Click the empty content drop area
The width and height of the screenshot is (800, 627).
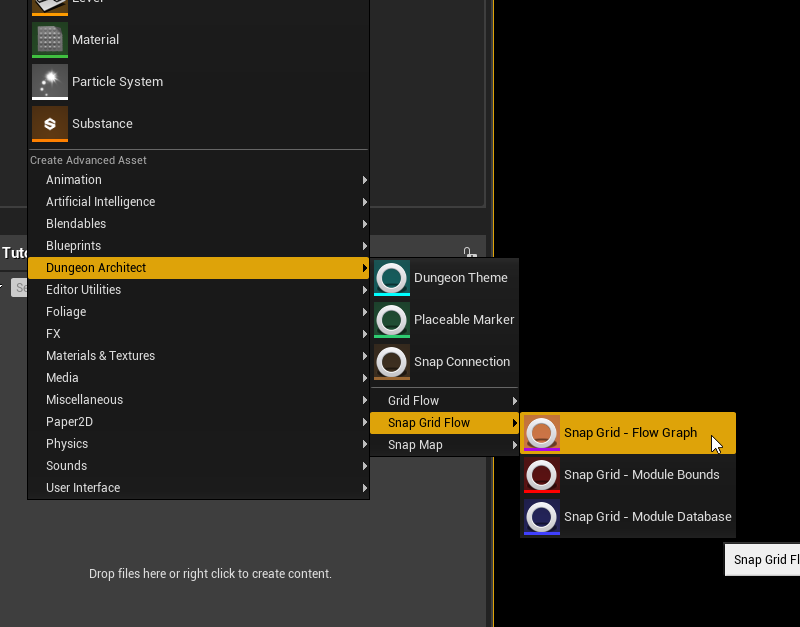[x=210, y=574]
